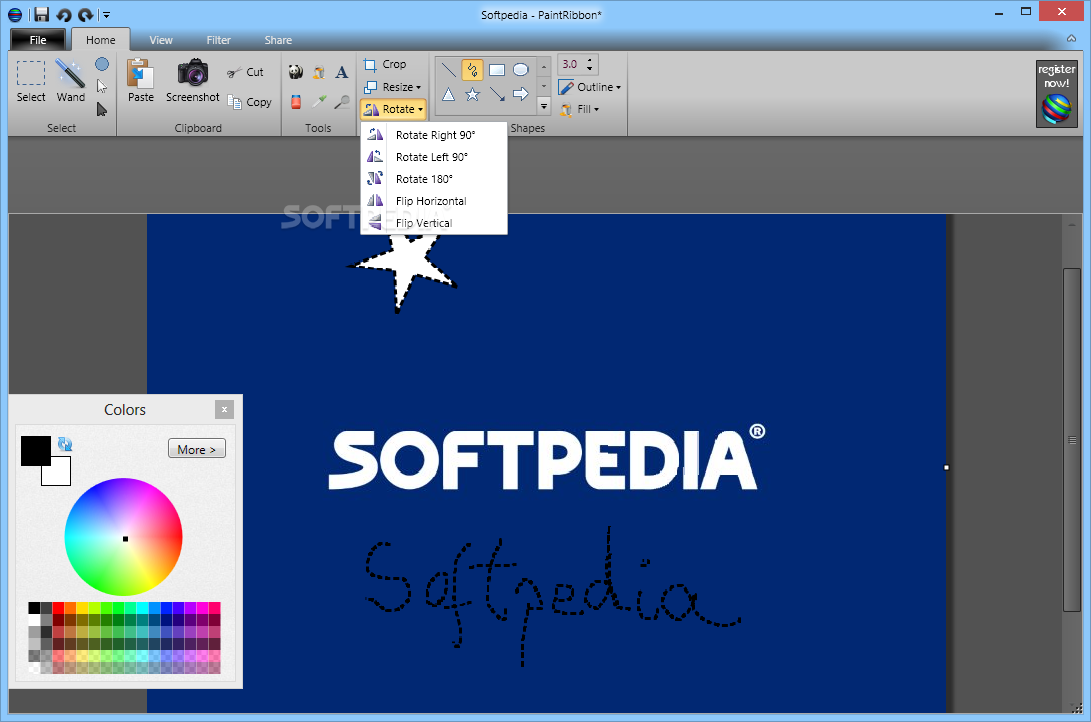Click the white background color swatch

(x=58, y=473)
